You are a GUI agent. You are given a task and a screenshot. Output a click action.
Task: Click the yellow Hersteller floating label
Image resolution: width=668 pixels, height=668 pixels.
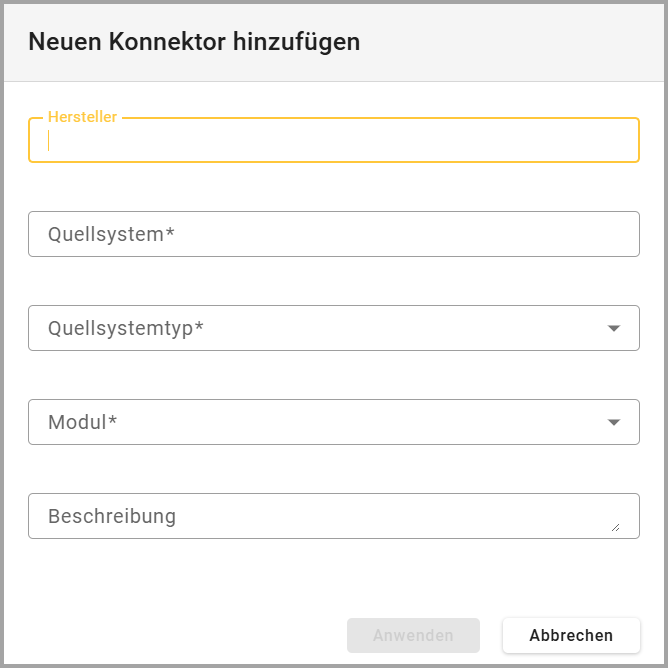click(x=82, y=117)
